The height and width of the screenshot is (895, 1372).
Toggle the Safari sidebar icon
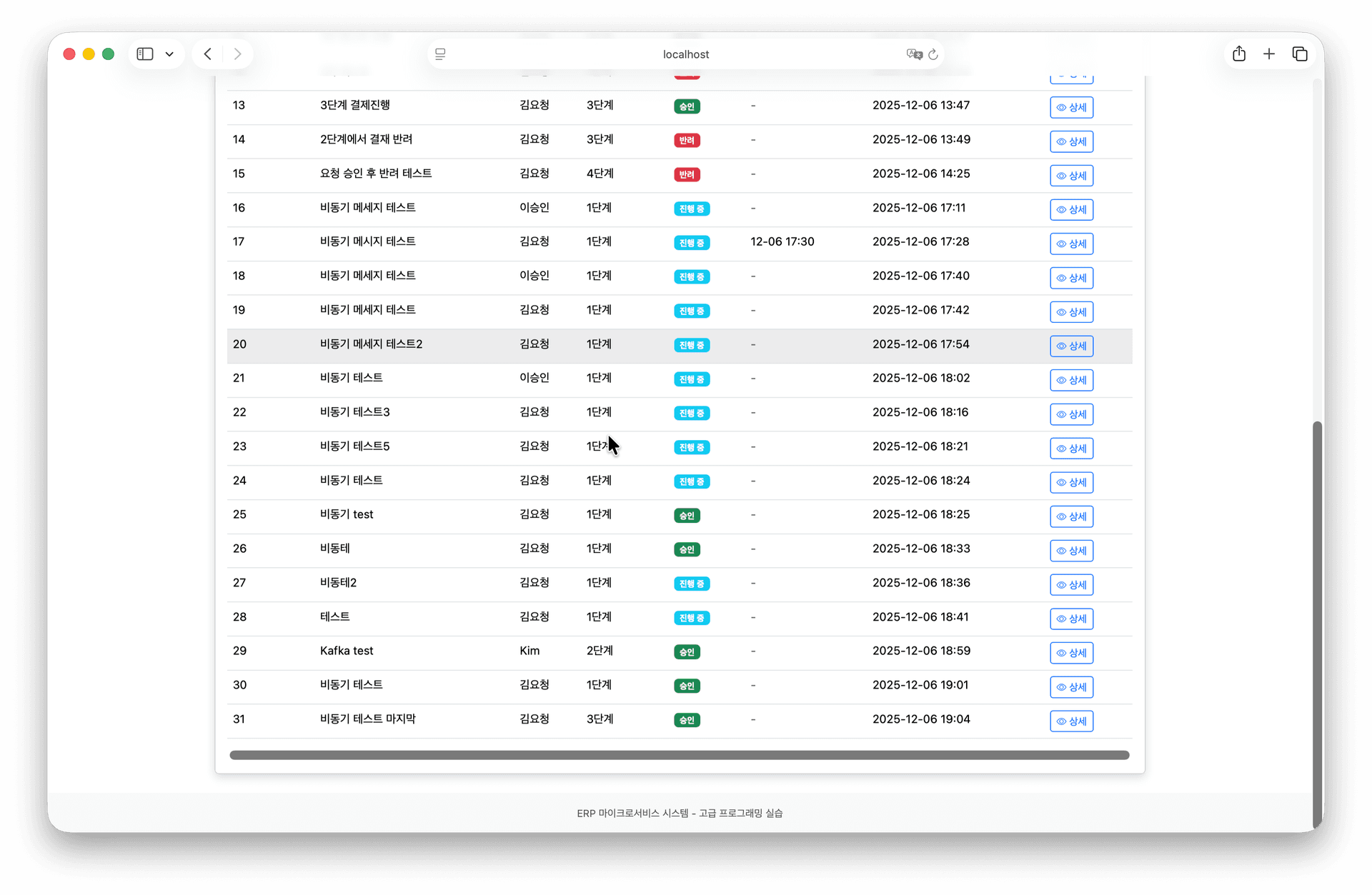(x=145, y=54)
